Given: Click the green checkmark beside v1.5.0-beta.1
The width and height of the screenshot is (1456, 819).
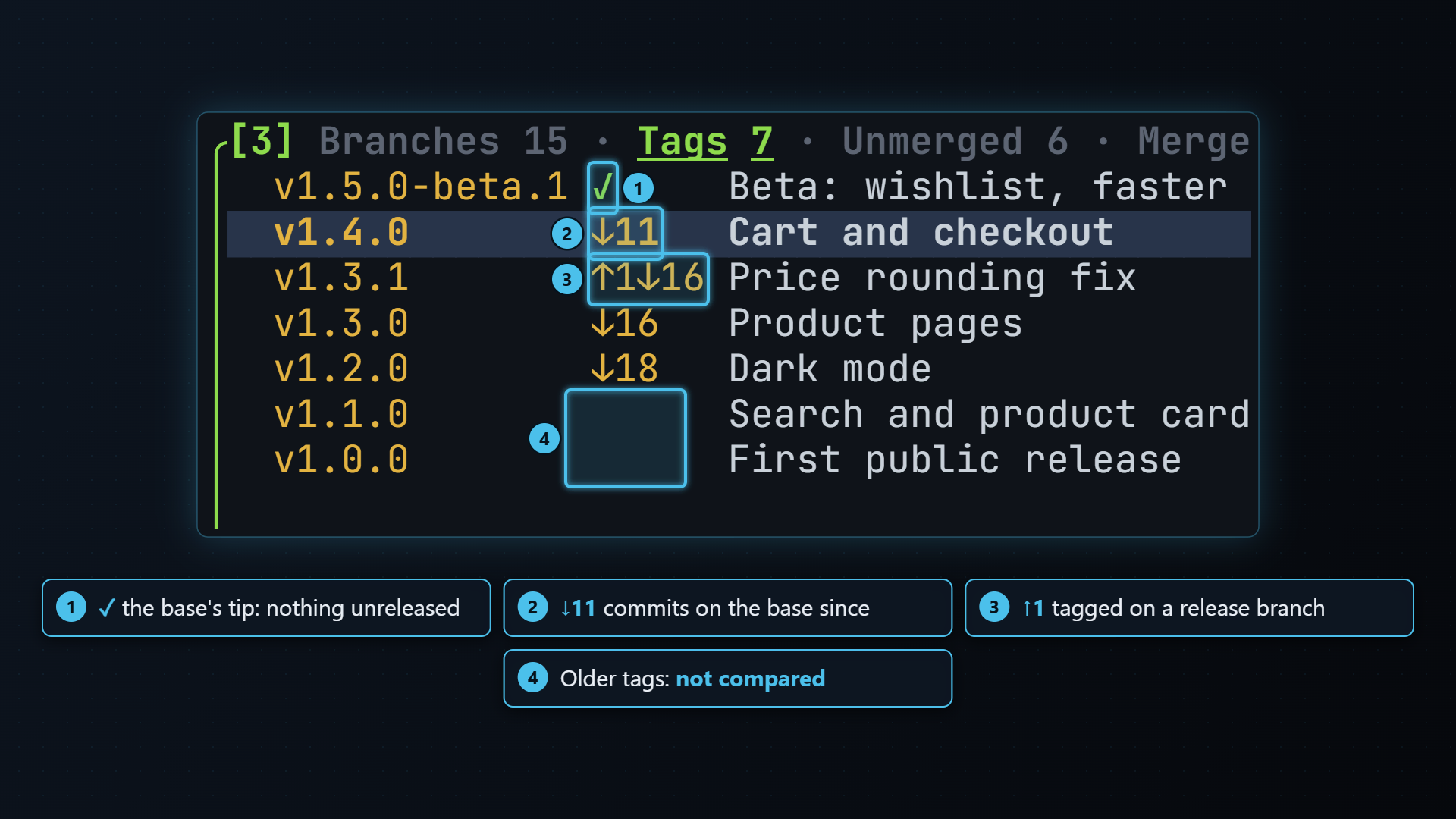Looking at the screenshot, I should point(603,187).
